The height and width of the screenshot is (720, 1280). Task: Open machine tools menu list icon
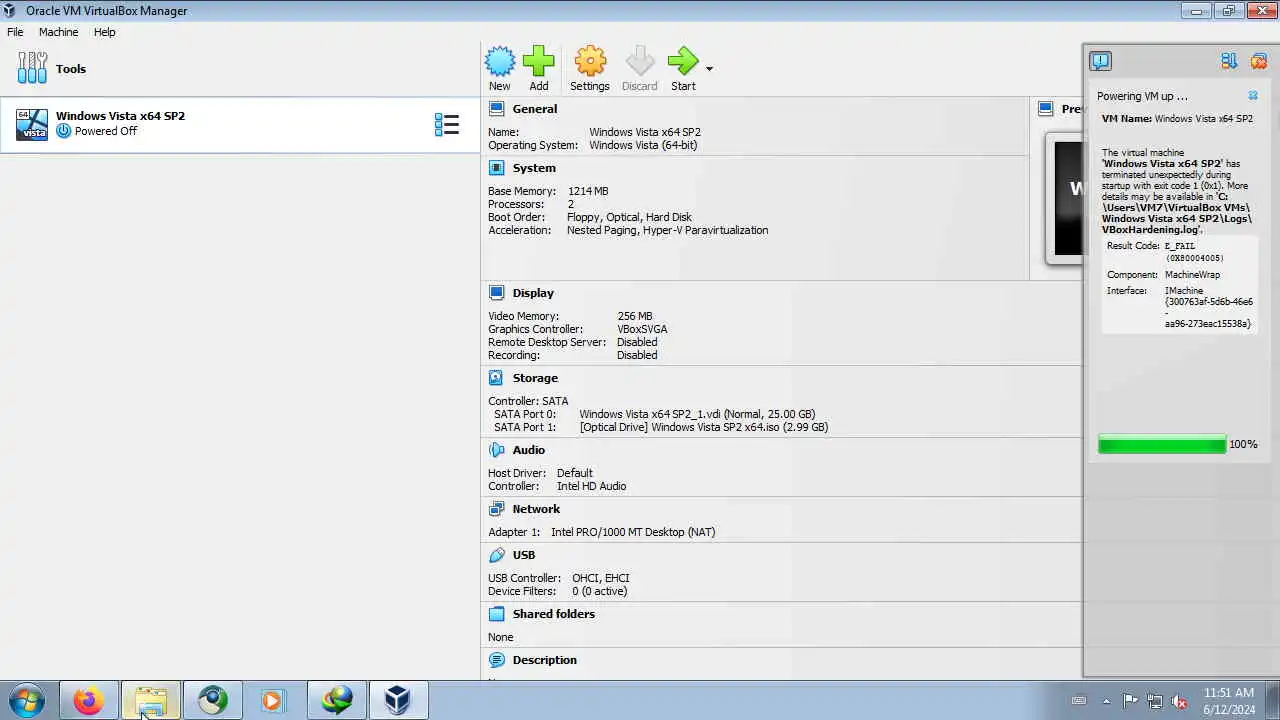pyautogui.click(x=447, y=125)
